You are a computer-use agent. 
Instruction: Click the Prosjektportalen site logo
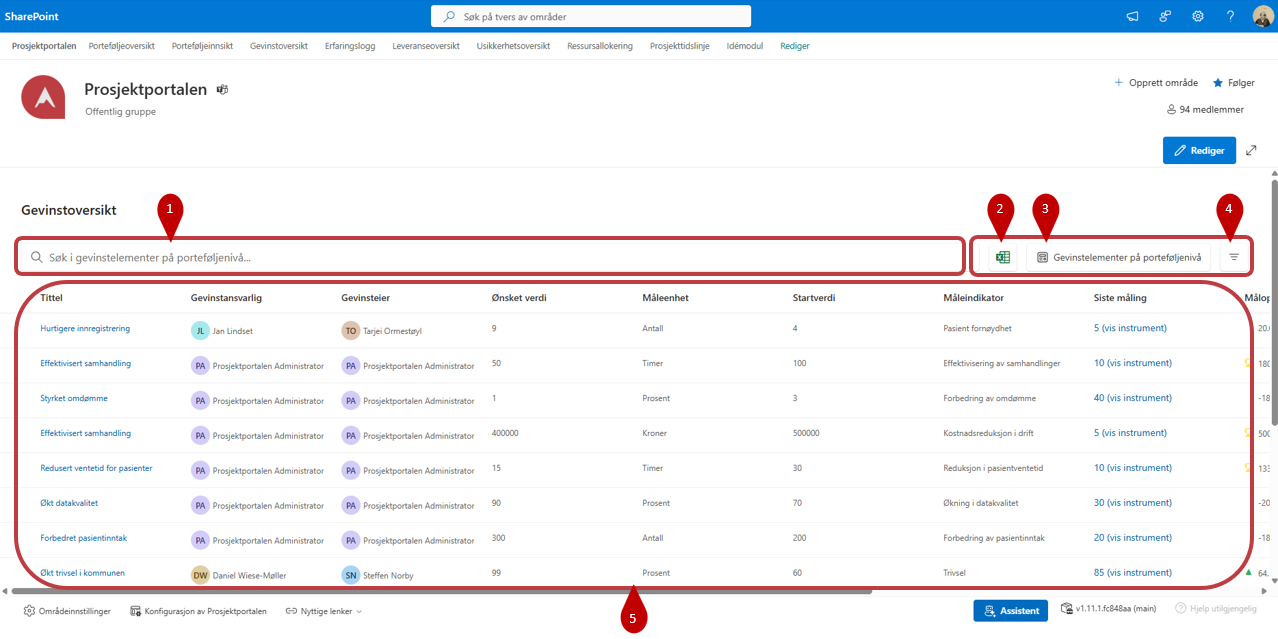pyautogui.click(x=44, y=96)
